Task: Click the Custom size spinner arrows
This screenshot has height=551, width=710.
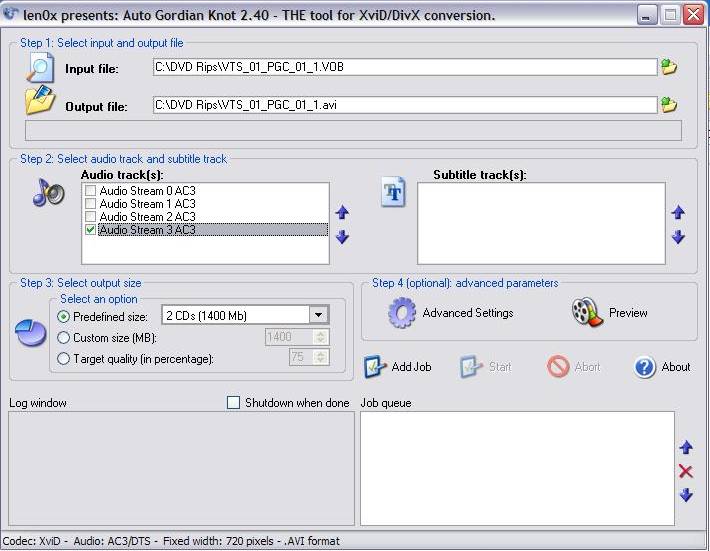Action: tap(321, 337)
